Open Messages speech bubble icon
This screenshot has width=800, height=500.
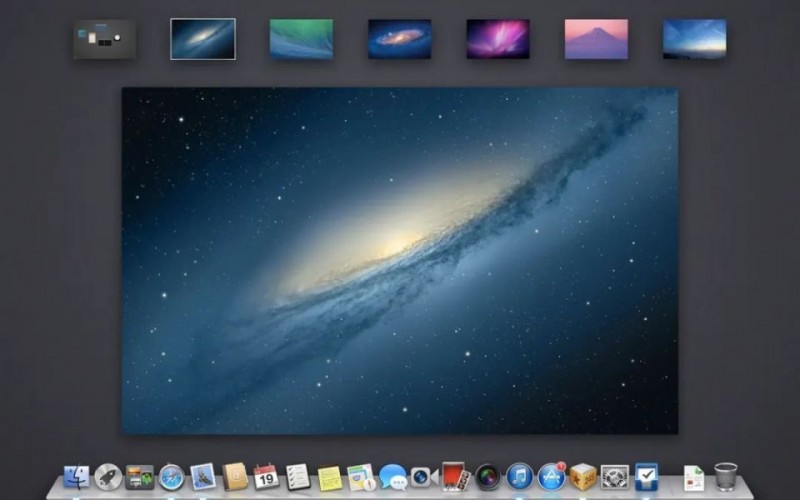pyautogui.click(x=392, y=477)
